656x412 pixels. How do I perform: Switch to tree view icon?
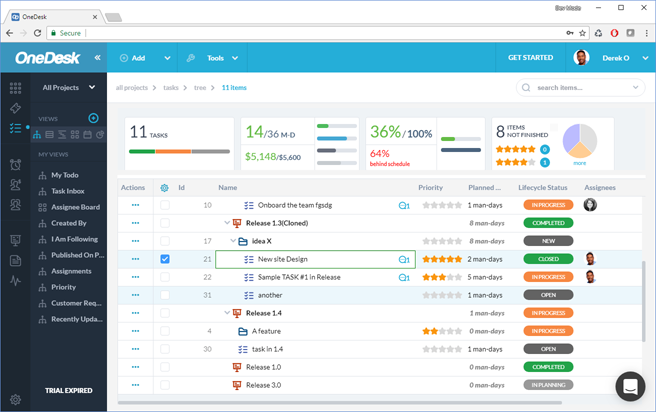(x=37, y=135)
